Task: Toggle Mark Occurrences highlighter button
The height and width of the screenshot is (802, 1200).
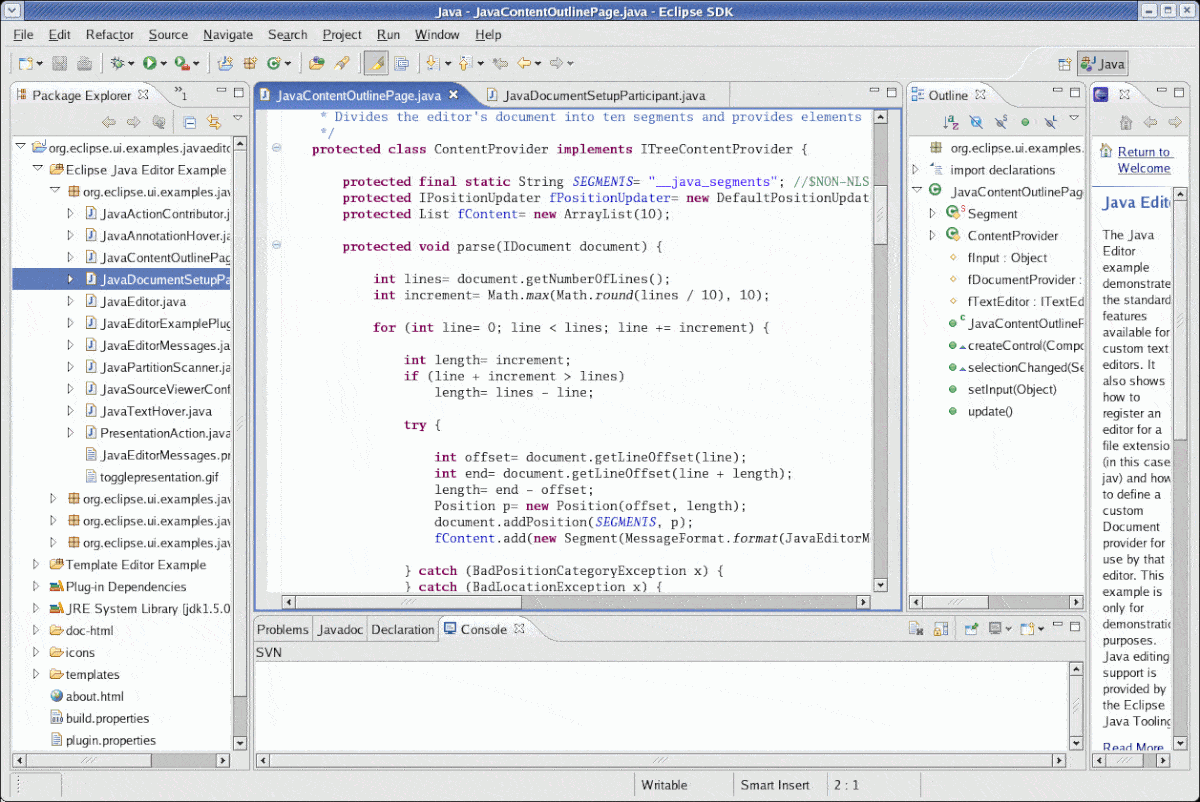Action: [x=376, y=63]
